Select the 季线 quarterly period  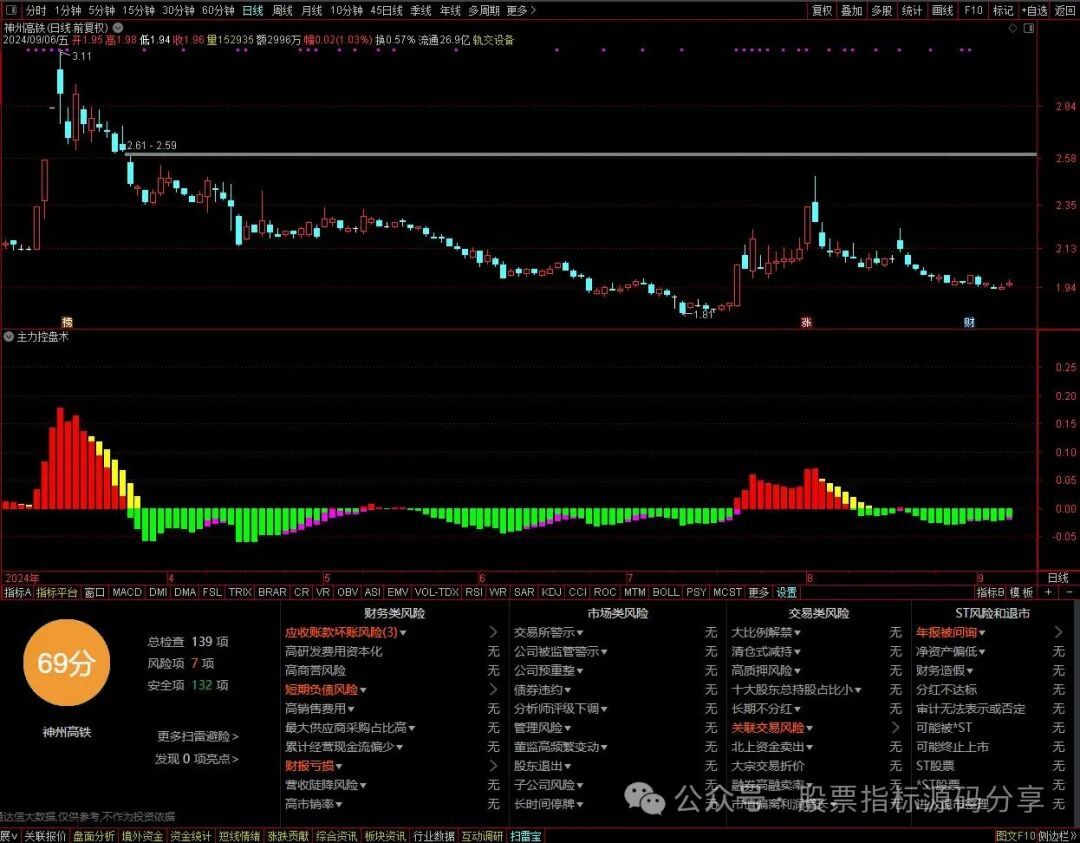421,10
